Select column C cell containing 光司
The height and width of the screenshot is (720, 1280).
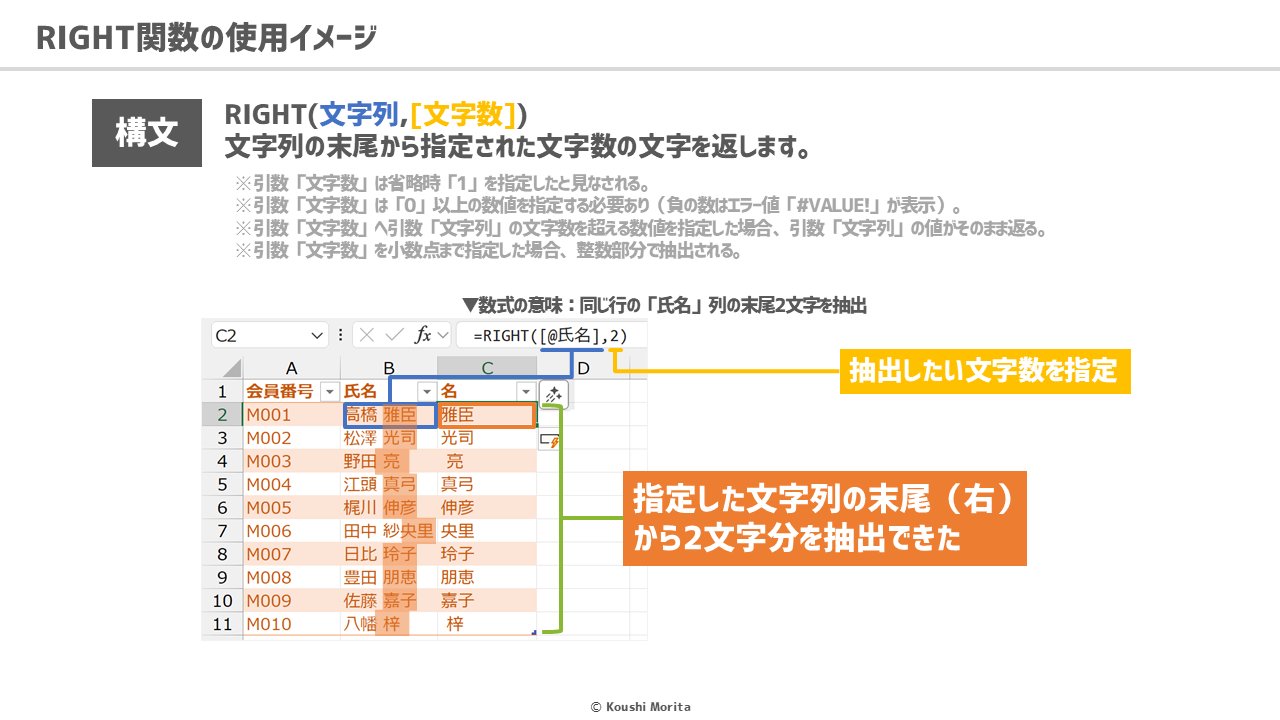pyautogui.click(x=487, y=438)
